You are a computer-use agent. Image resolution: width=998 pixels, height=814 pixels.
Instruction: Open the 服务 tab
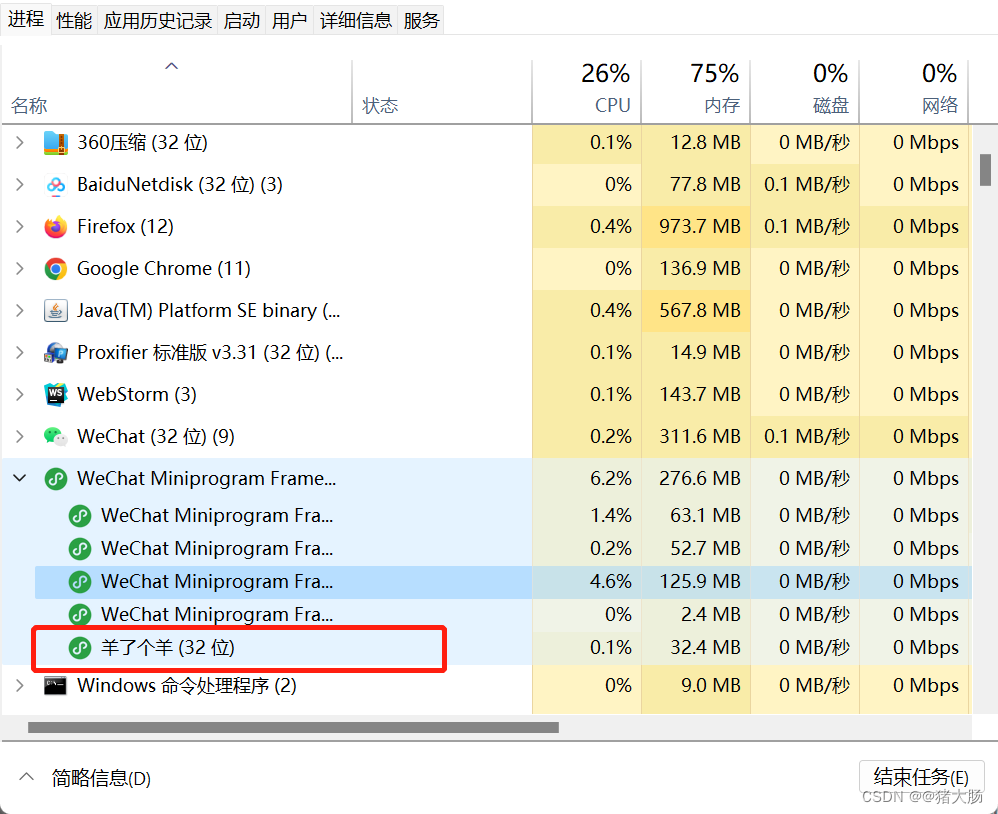tap(421, 20)
